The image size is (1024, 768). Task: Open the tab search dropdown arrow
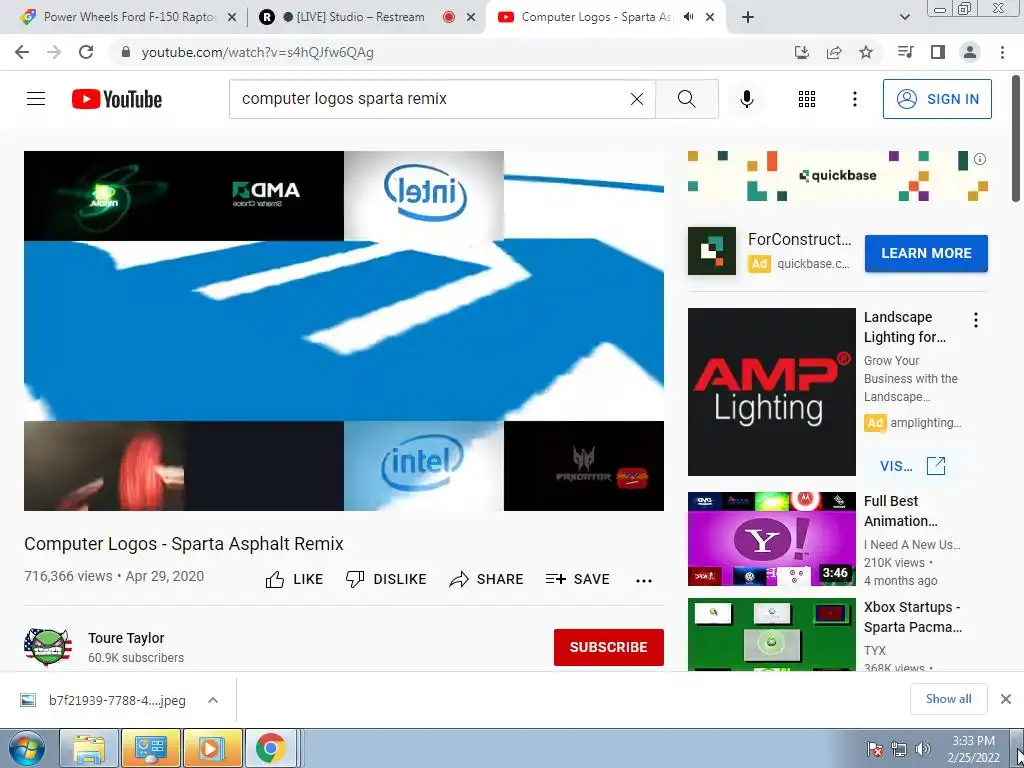click(x=904, y=18)
